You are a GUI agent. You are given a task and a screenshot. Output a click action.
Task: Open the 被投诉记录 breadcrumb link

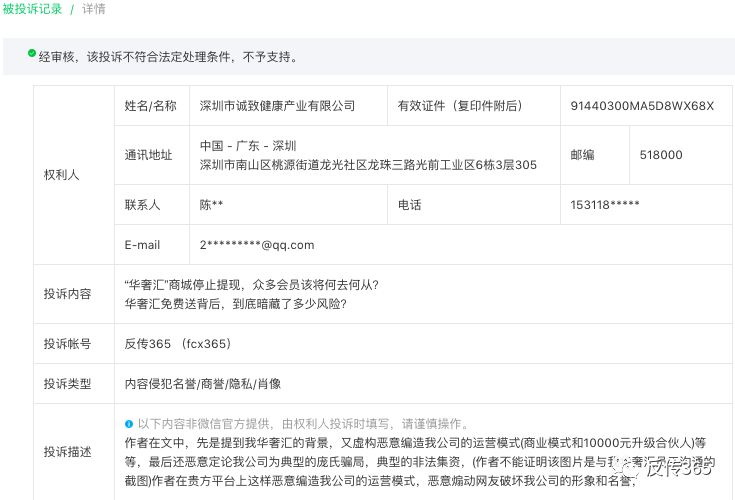32,9
